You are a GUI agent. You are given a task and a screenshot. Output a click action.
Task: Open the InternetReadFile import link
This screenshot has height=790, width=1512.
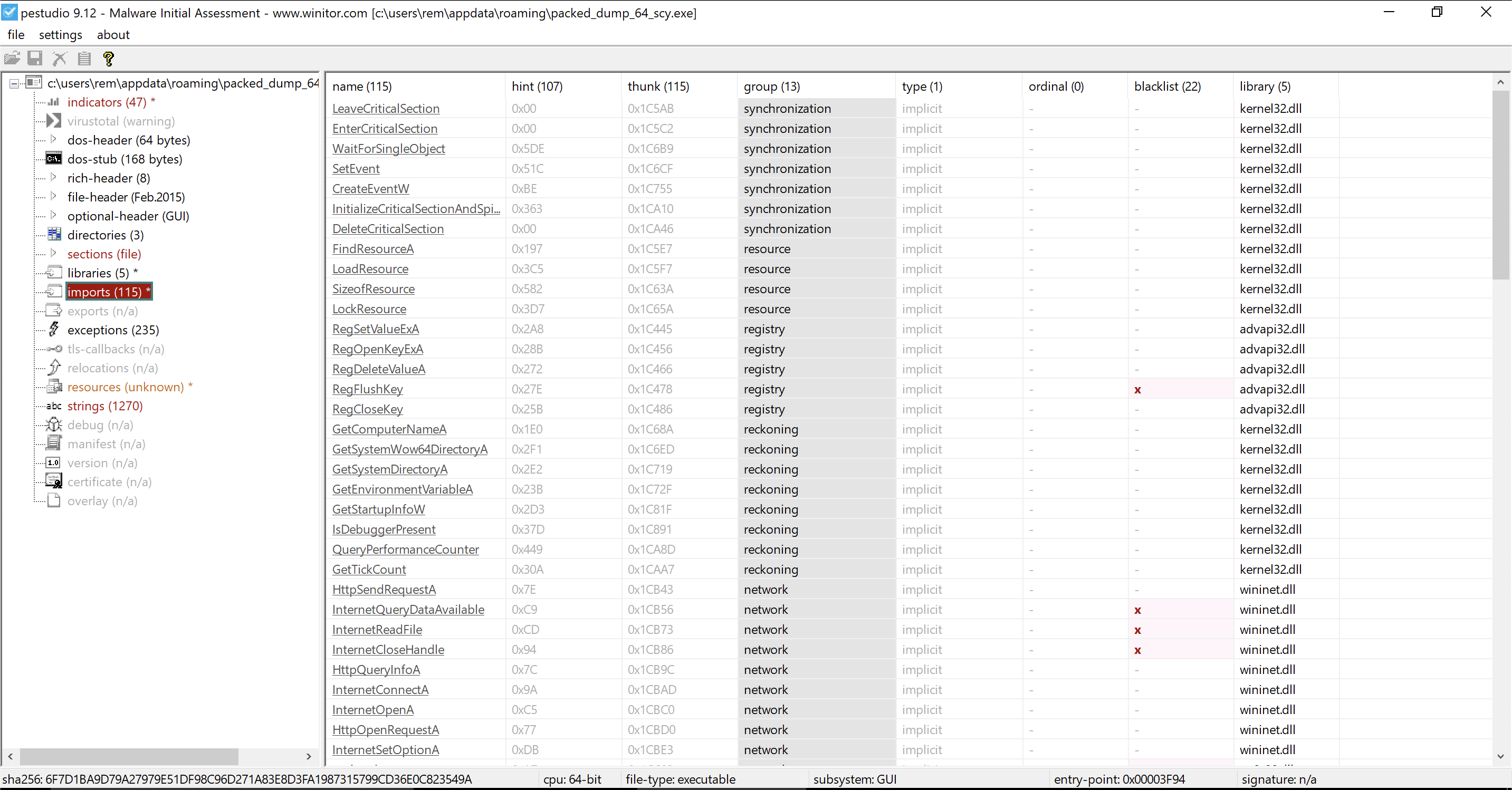377,630
